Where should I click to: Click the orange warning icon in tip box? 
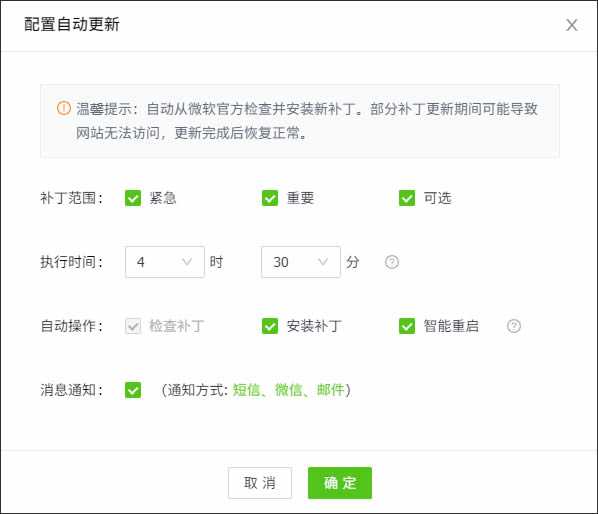click(x=64, y=108)
